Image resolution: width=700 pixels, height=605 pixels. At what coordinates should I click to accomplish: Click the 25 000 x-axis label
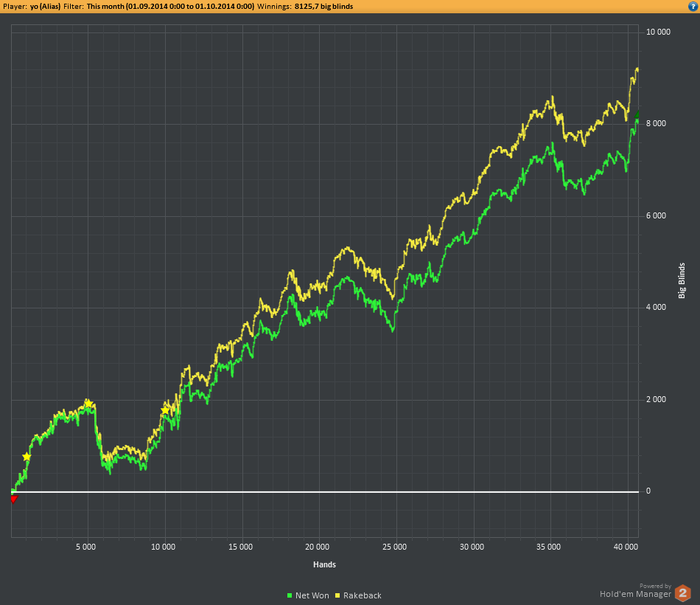click(x=395, y=547)
